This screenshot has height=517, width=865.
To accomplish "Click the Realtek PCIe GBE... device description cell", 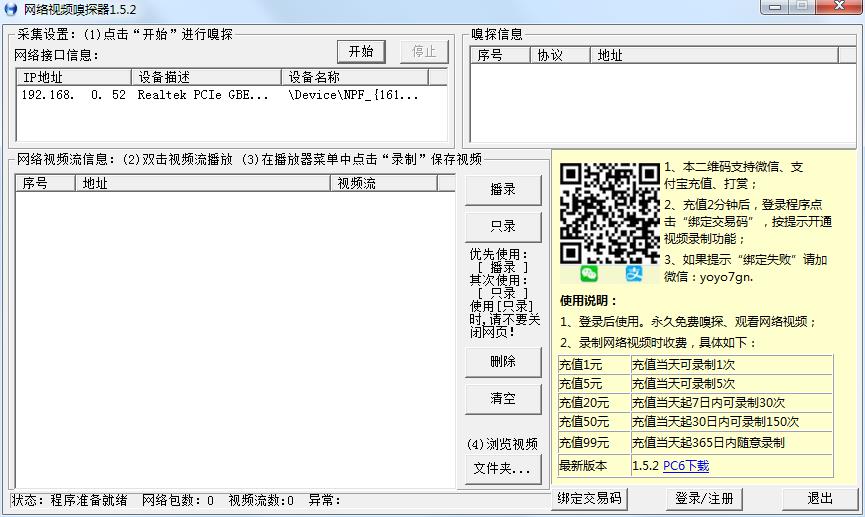I will [x=203, y=95].
